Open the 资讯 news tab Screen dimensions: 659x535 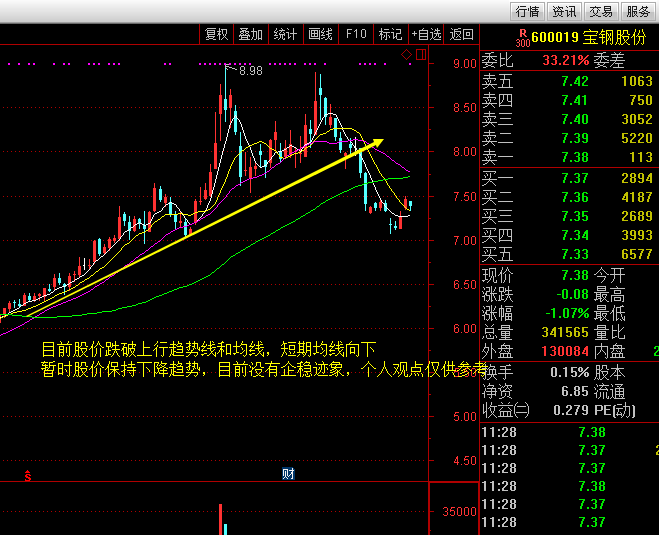[564, 11]
